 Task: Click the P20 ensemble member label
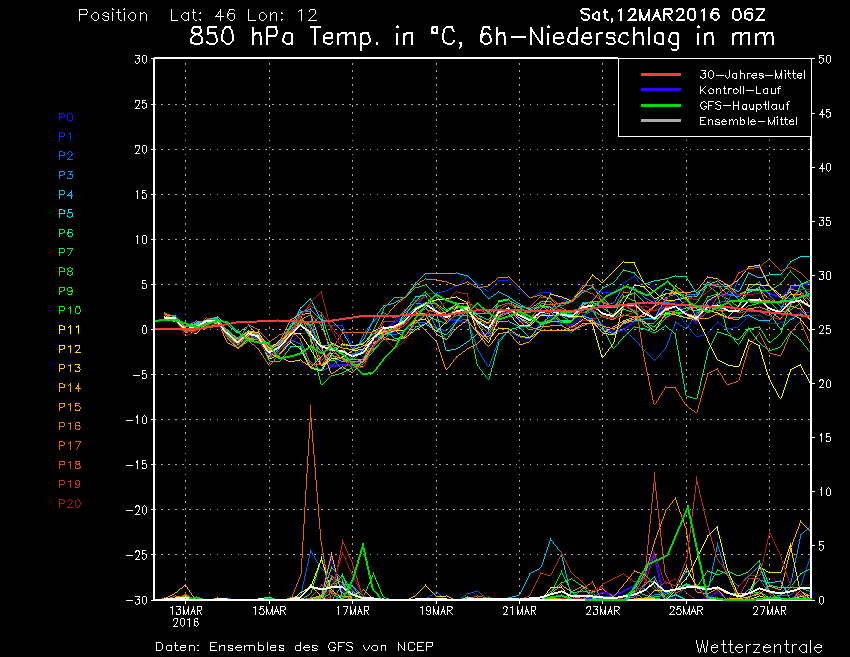69,503
